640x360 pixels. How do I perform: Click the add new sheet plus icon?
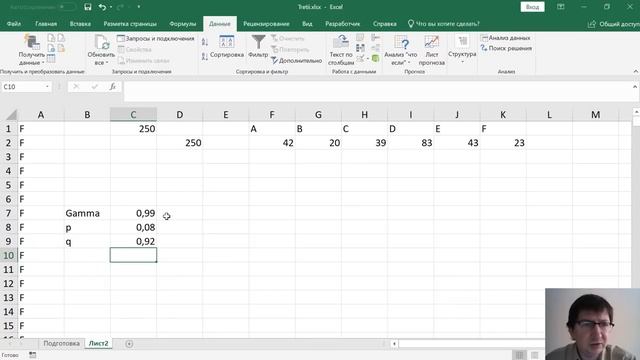[x=129, y=344]
